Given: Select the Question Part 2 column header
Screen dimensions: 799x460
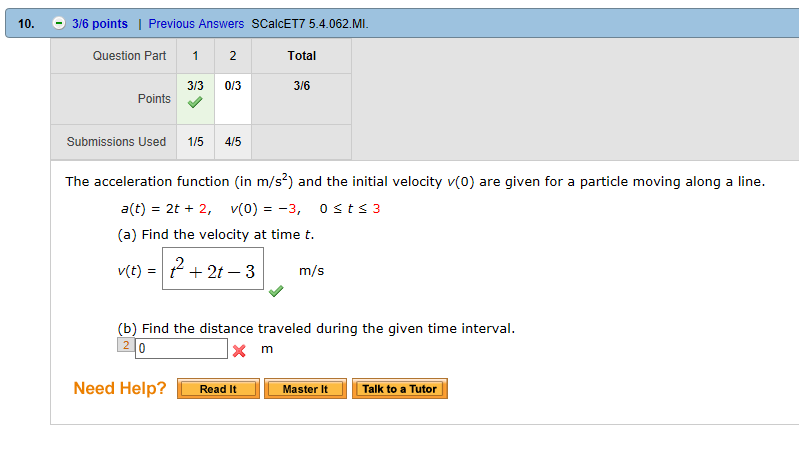Looking at the screenshot, I should pos(233,56).
